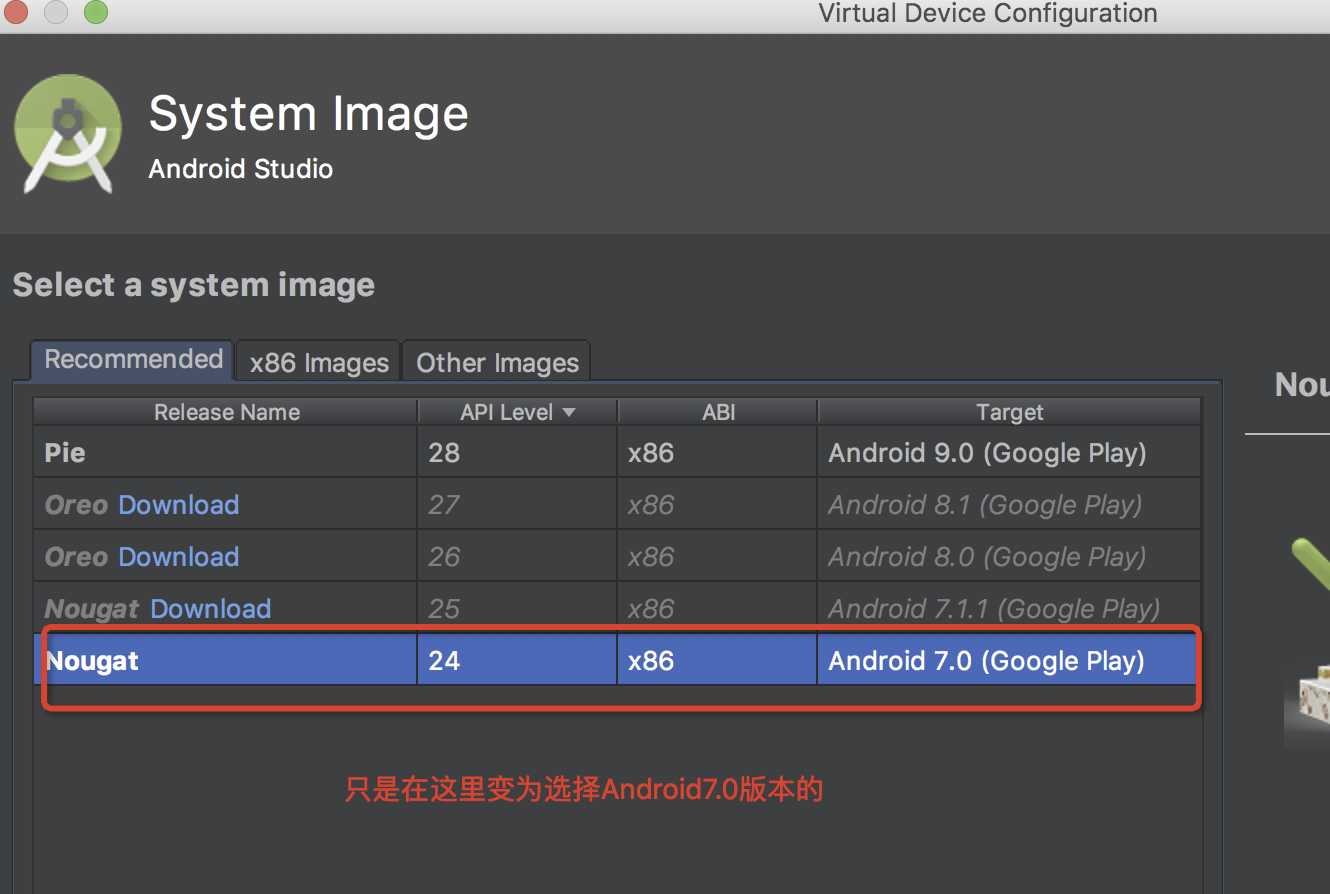The height and width of the screenshot is (894, 1330).
Task: Switch to the Recommended tab
Action: click(x=133, y=360)
